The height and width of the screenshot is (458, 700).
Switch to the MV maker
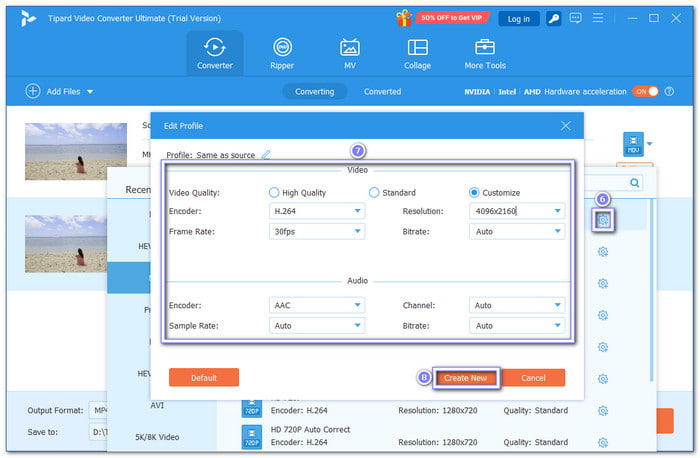tap(350, 53)
